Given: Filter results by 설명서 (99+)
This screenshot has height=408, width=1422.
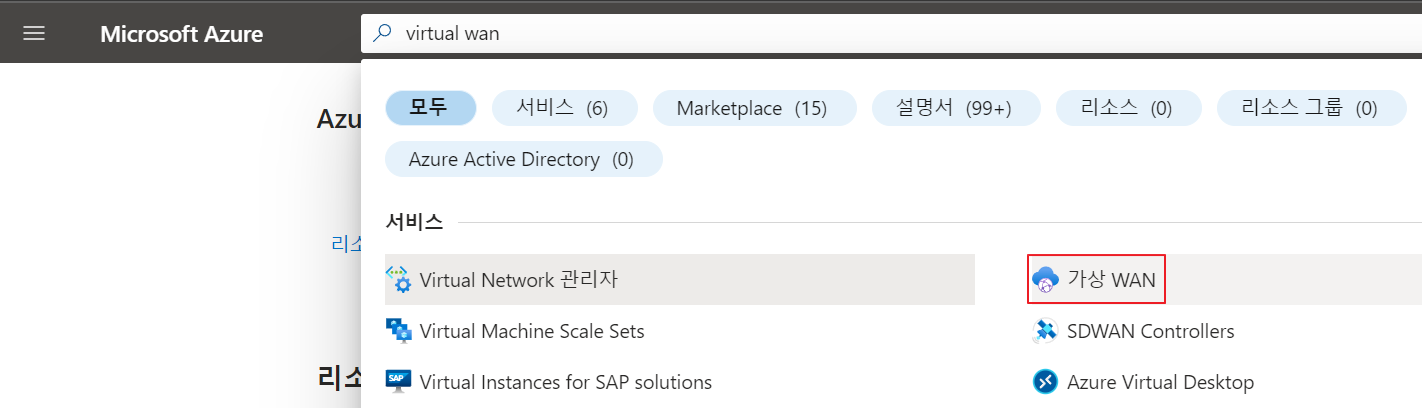Looking at the screenshot, I should tap(956, 108).
